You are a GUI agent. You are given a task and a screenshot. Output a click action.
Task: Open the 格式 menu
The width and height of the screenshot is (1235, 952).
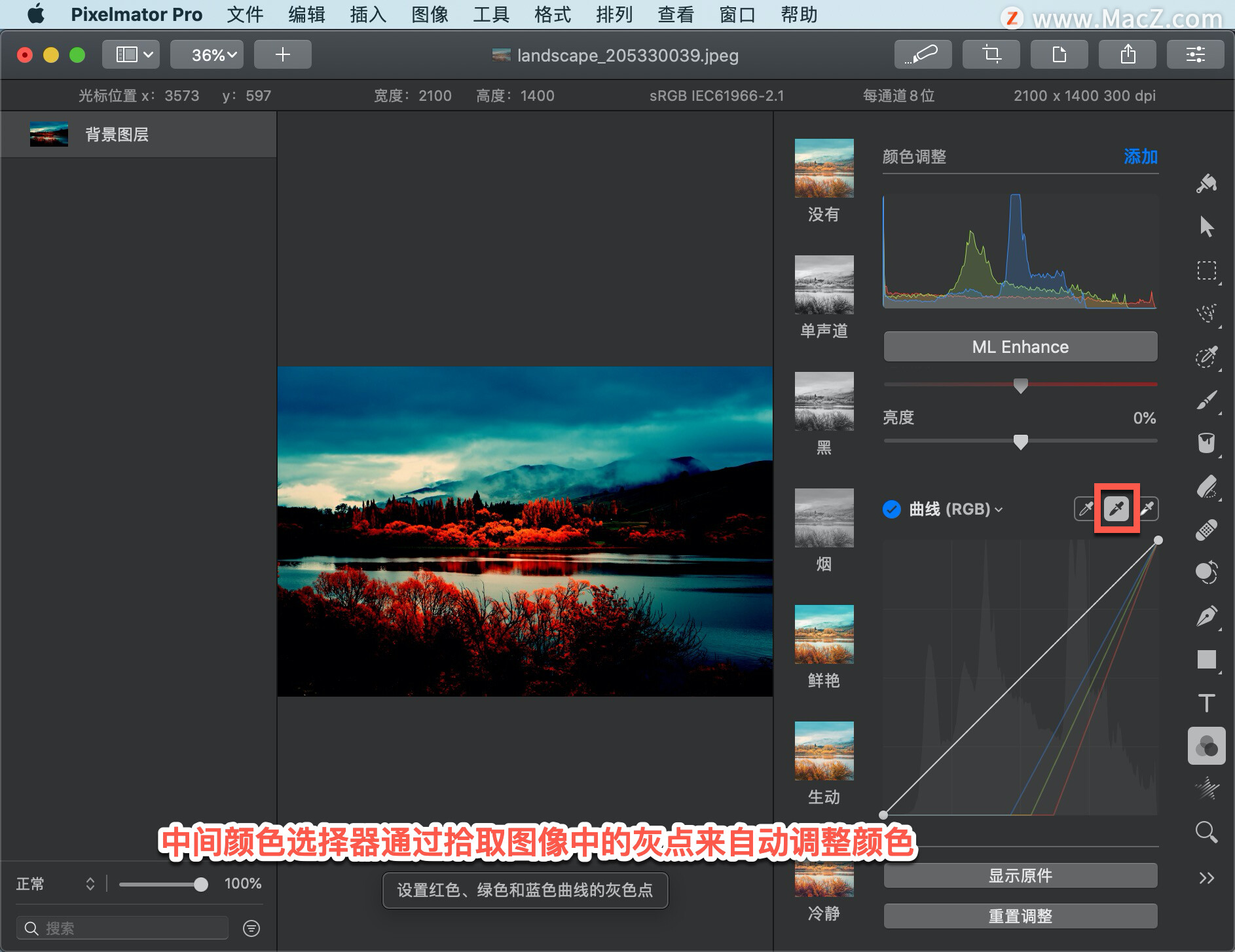pyautogui.click(x=553, y=14)
